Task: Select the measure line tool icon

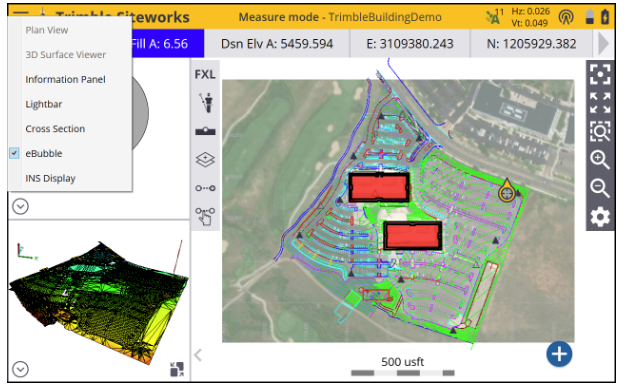Action: click(205, 188)
